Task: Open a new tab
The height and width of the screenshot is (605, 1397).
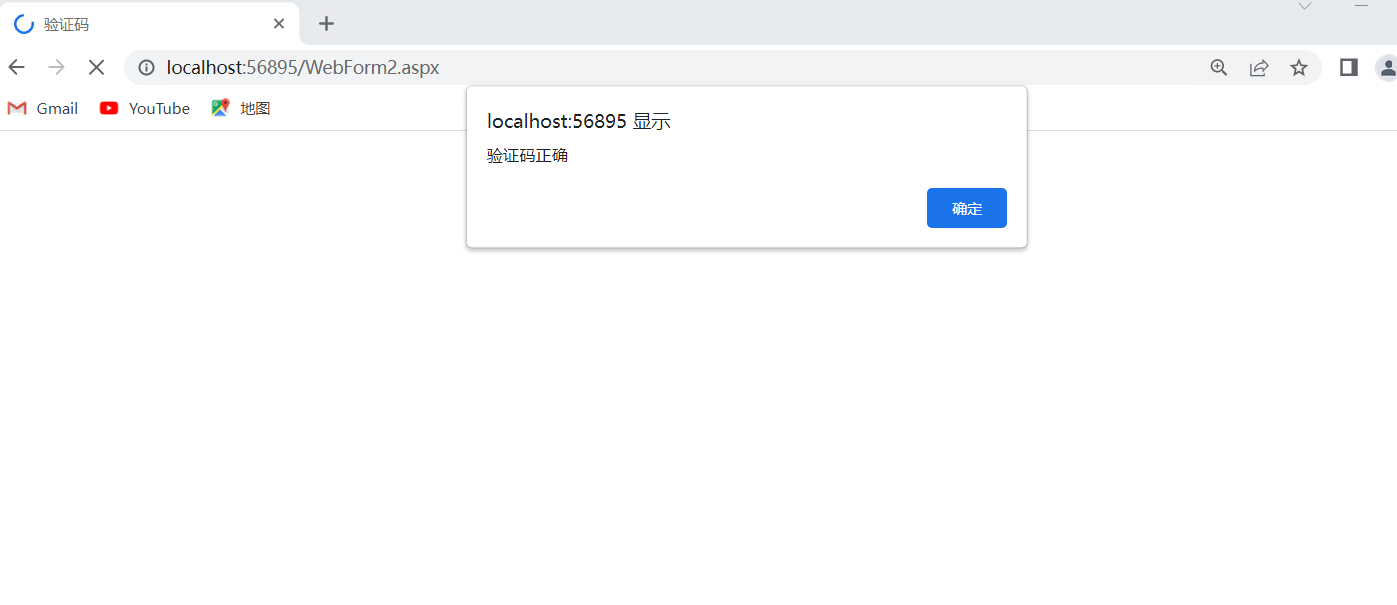Action: (x=326, y=24)
